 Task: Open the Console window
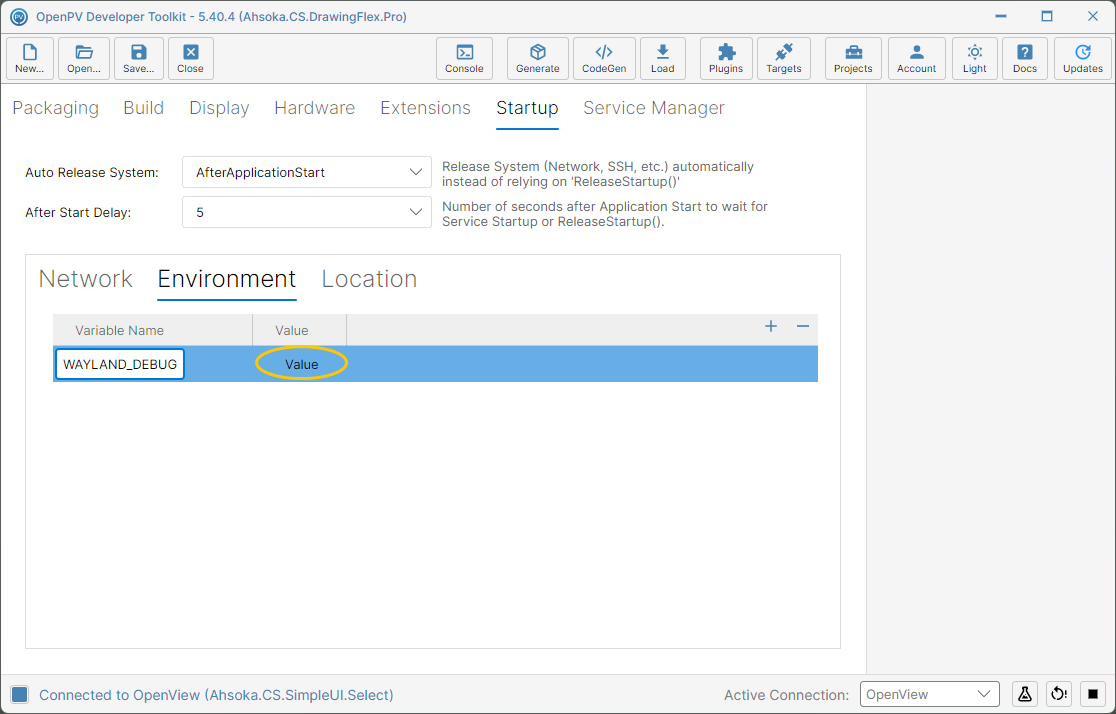464,58
